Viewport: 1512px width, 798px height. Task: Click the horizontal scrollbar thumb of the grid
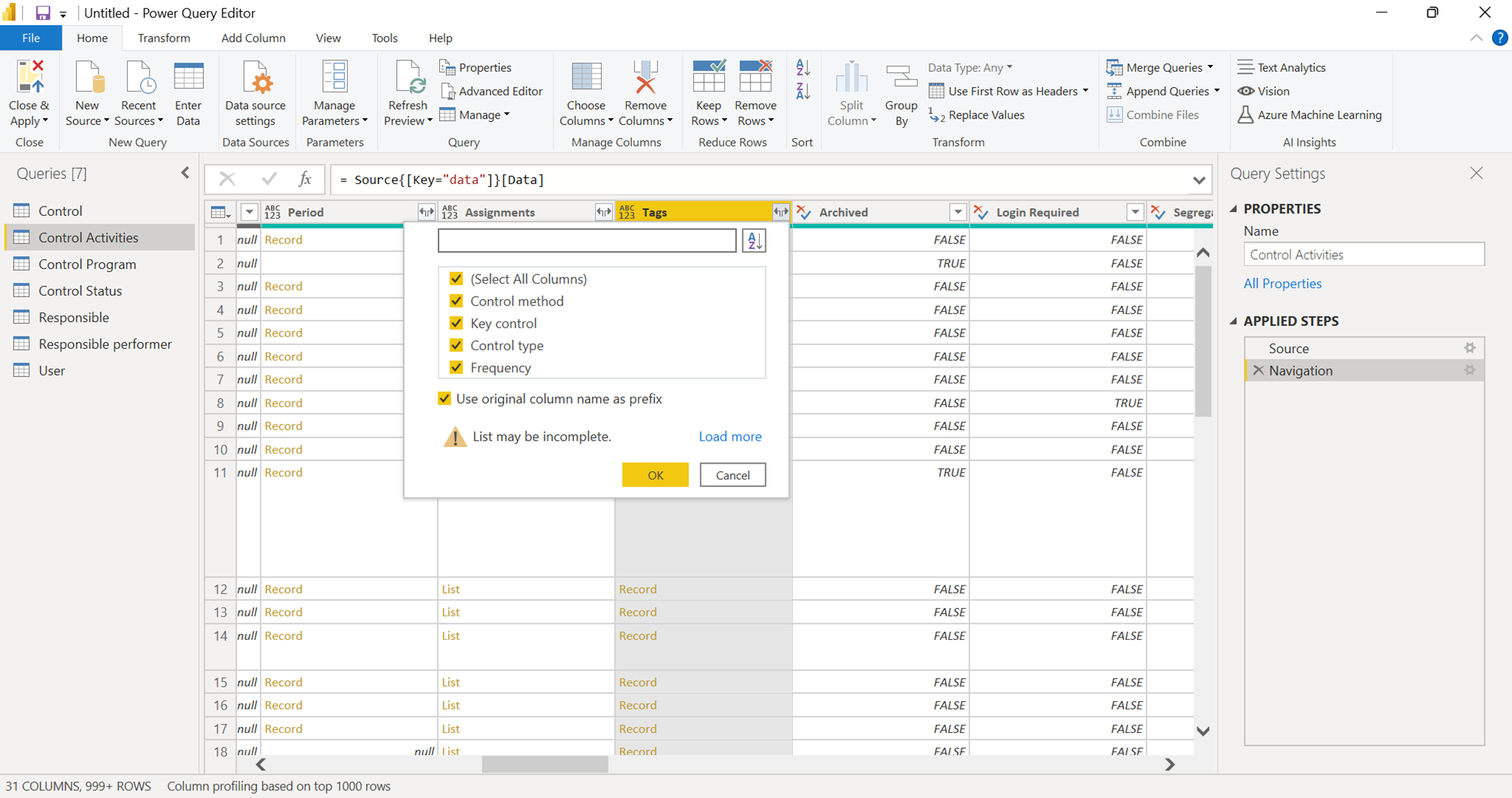(x=545, y=765)
